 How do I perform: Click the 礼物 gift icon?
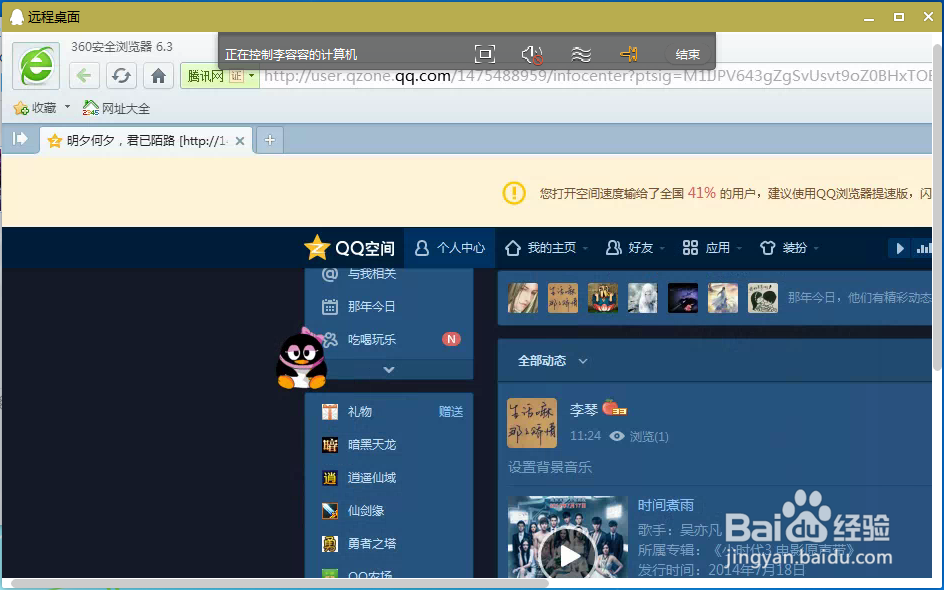[330, 412]
